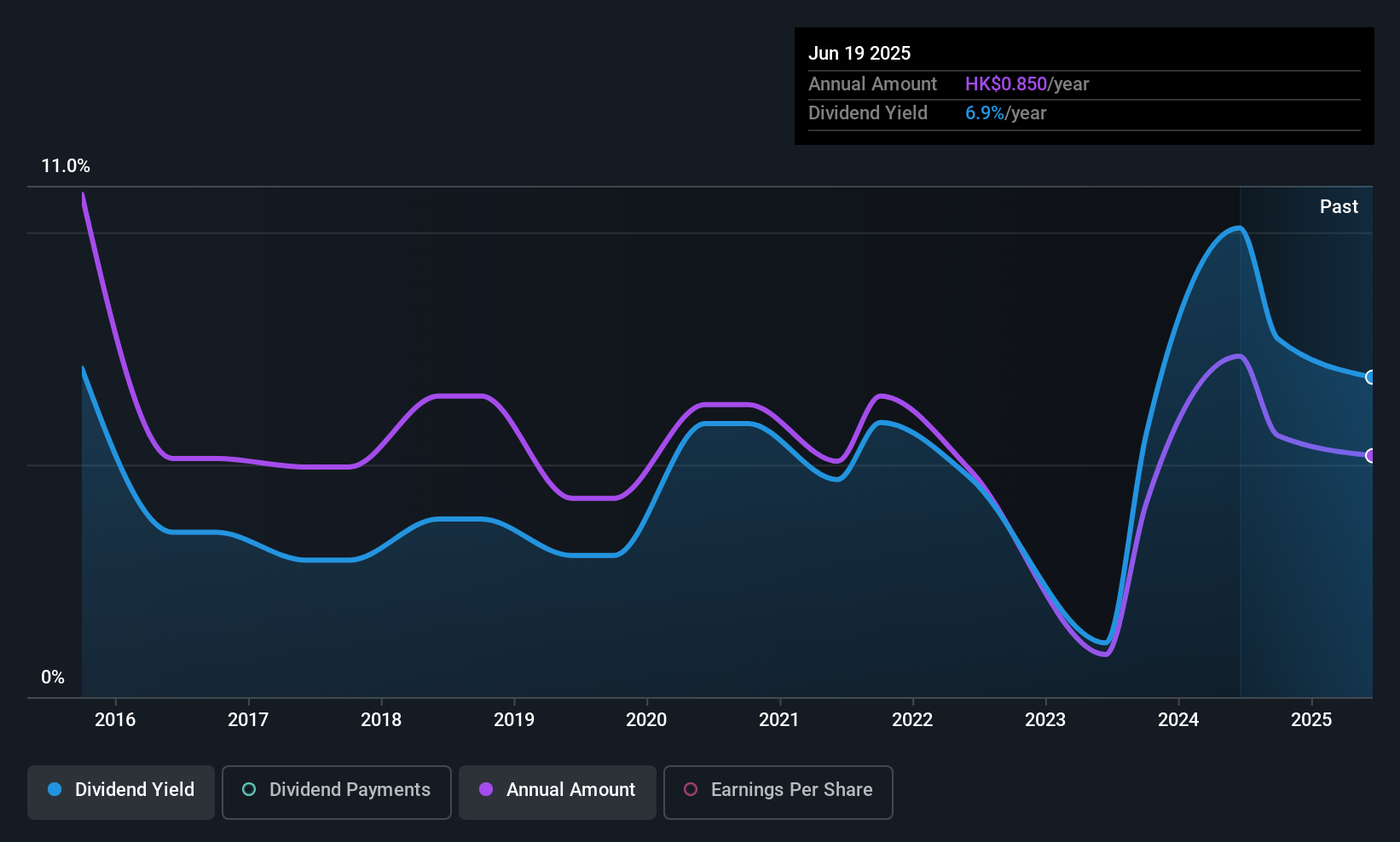Viewport: 1400px width, 842px height.
Task: Click the 11.0% y-axis label
Action: tap(66, 166)
